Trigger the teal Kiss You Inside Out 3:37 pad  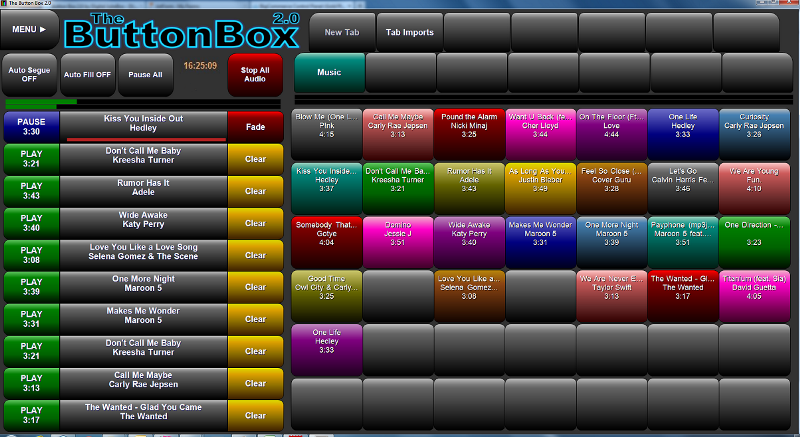[x=327, y=188]
